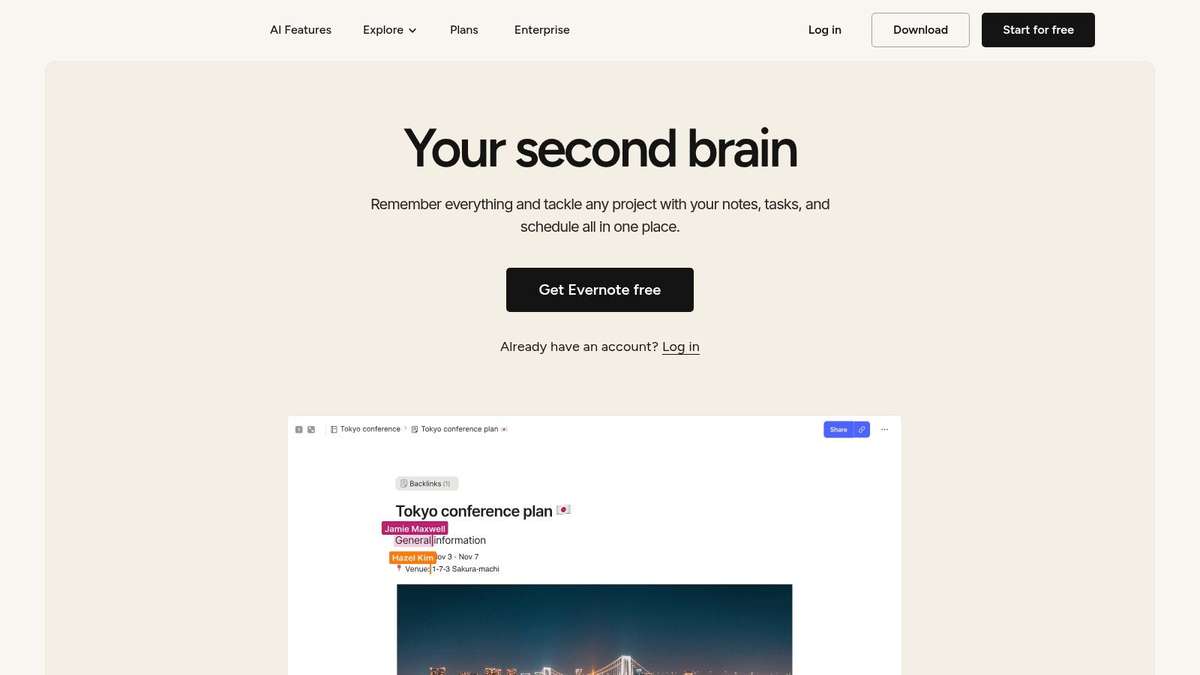Click the expand note icon in header
Viewport: 1200px width, 675px height.
pos(311,429)
